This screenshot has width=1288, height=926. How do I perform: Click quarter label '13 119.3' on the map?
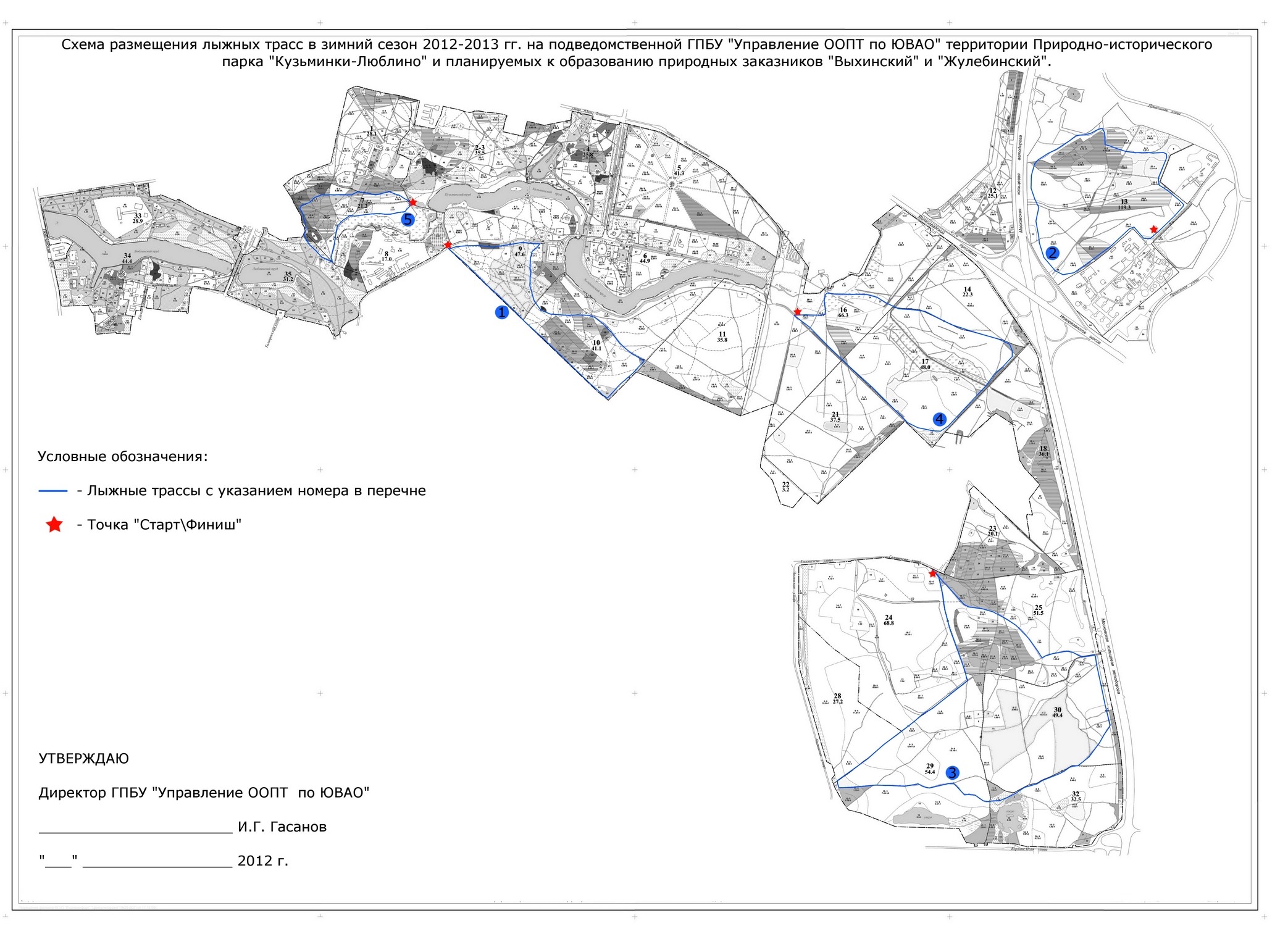click(1124, 204)
